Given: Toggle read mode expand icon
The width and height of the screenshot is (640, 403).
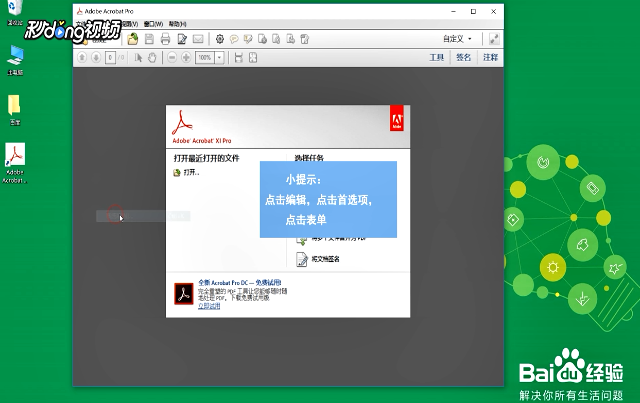Looking at the screenshot, I should click(x=494, y=39).
